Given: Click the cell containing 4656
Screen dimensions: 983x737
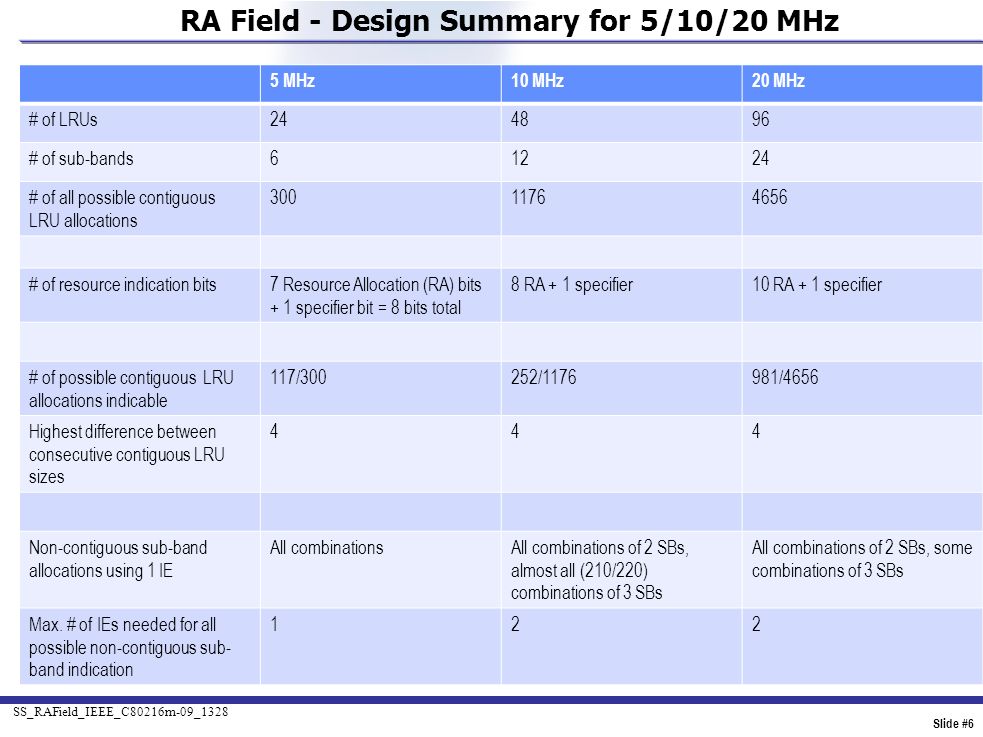Looking at the screenshot, I should [862, 209].
